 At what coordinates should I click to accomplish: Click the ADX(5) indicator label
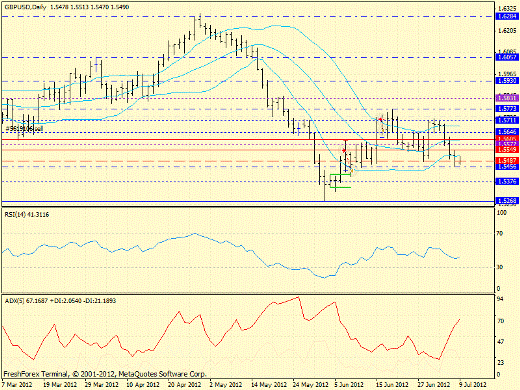pyautogui.click(x=60, y=301)
